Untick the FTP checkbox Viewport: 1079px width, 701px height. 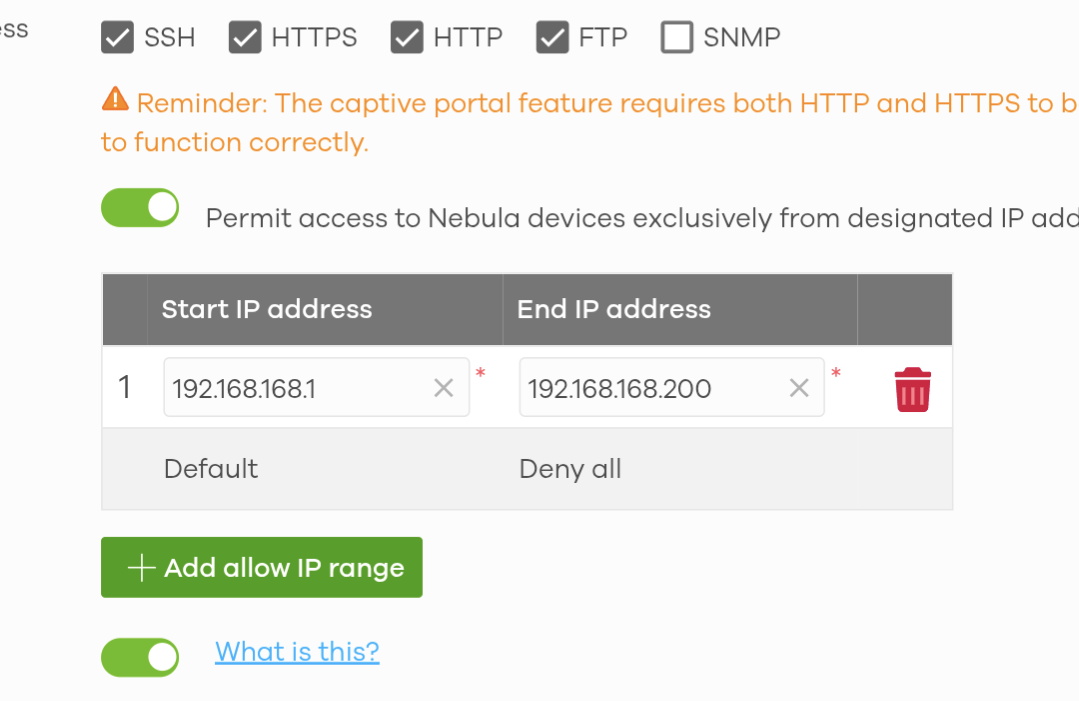click(x=552, y=38)
